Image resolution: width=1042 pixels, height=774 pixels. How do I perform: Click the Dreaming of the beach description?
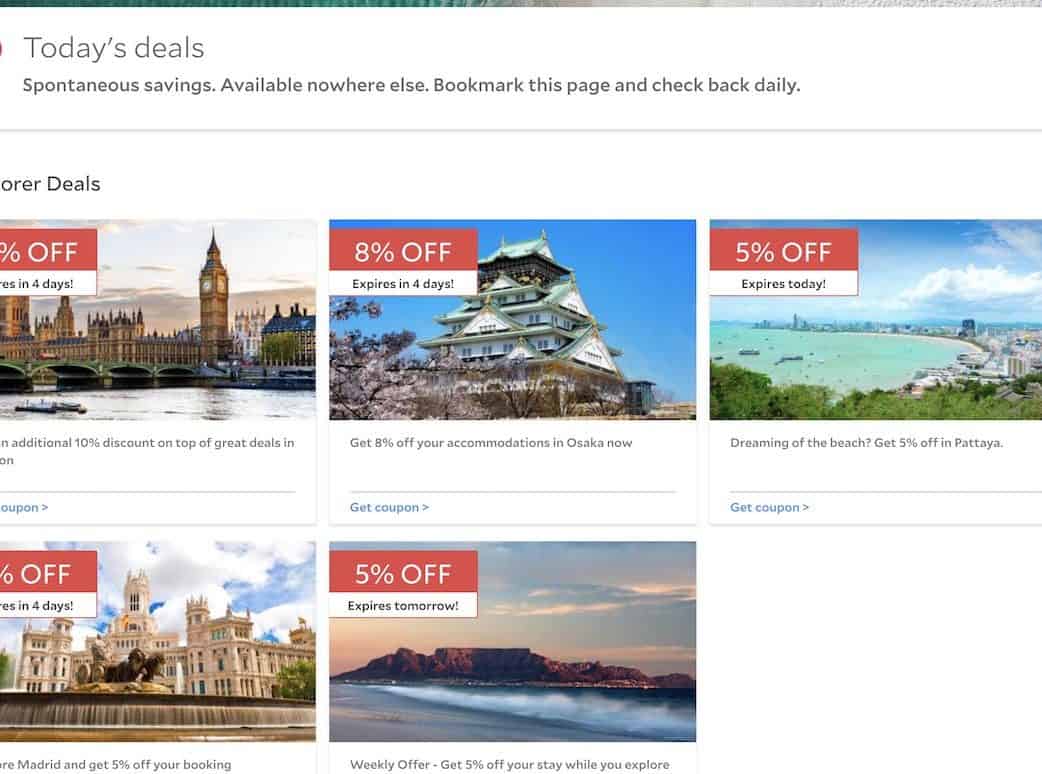(867, 442)
